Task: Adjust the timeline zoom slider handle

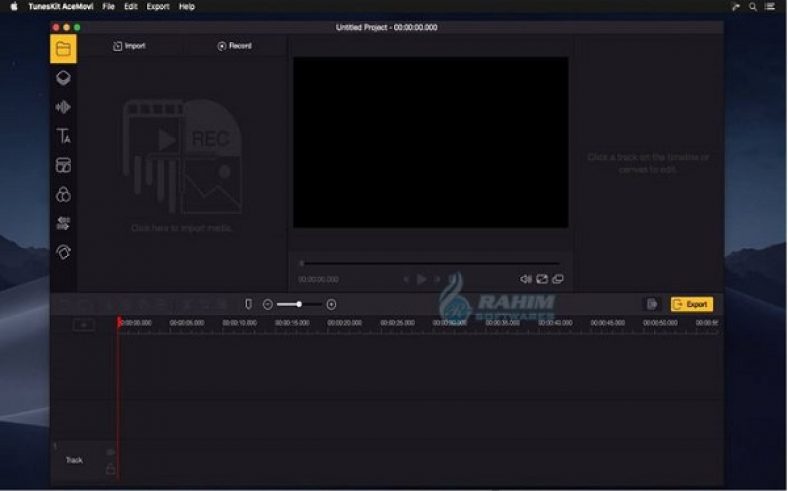Action: (x=299, y=305)
